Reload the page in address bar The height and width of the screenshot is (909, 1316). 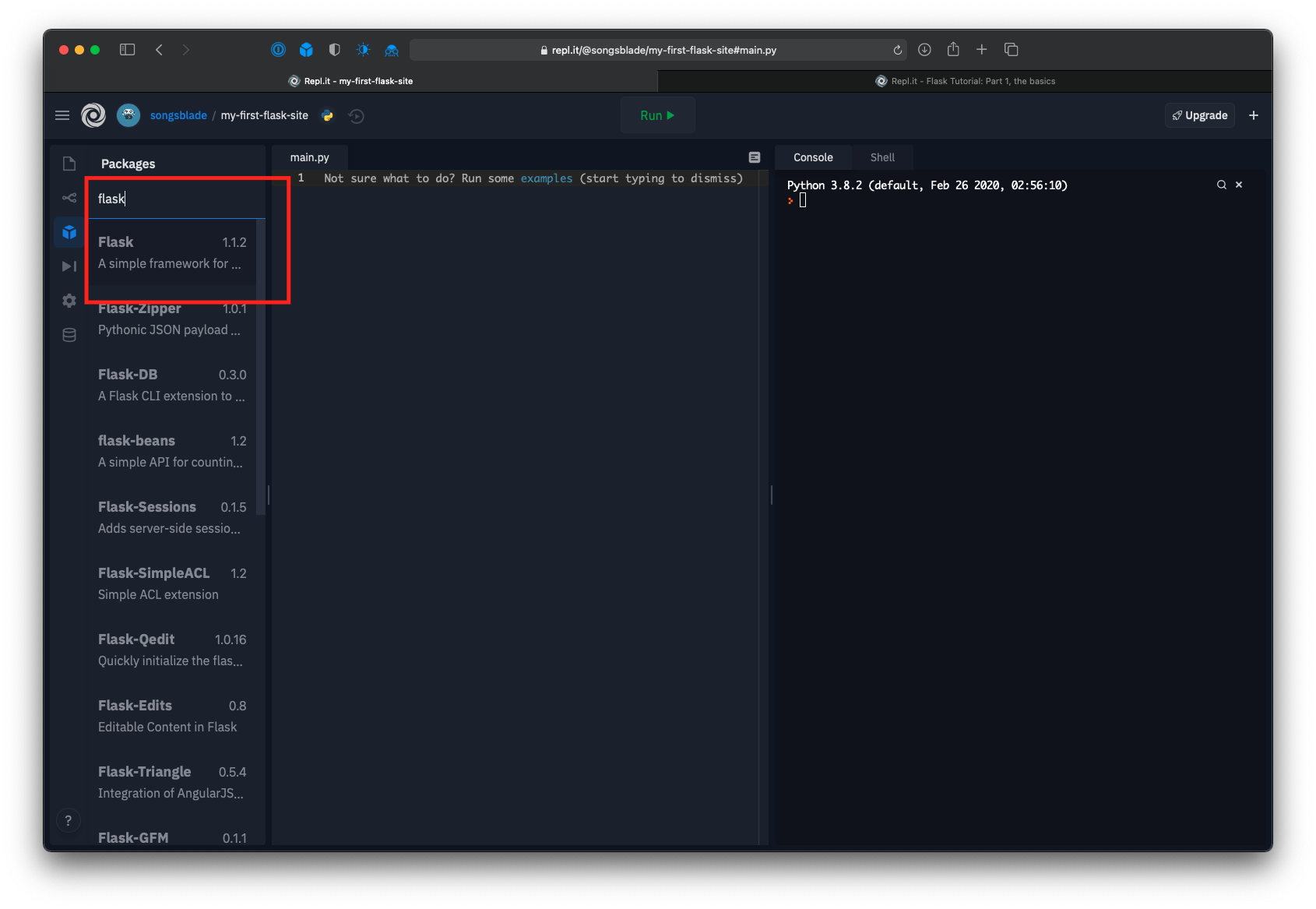pos(898,50)
